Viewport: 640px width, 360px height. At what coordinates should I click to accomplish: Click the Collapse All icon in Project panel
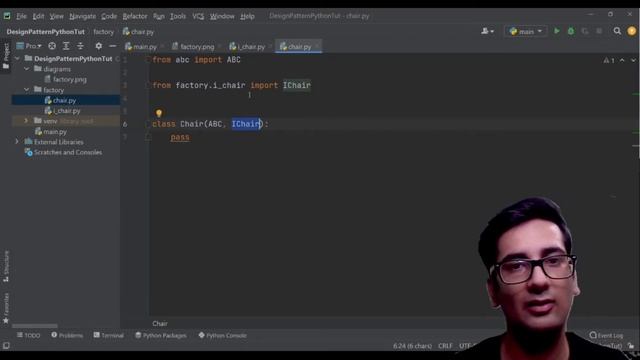[x=80, y=46]
